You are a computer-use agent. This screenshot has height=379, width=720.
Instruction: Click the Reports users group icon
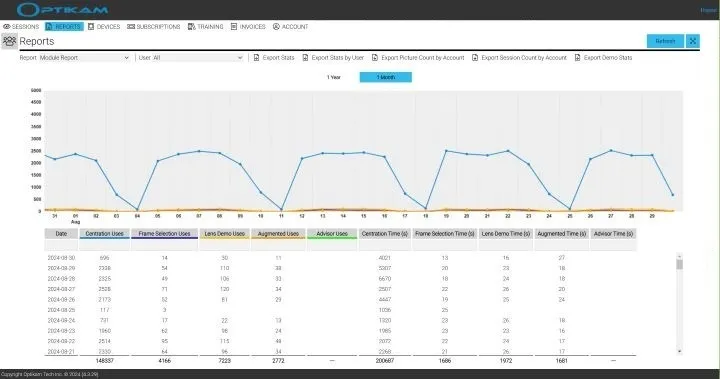click(9, 41)
